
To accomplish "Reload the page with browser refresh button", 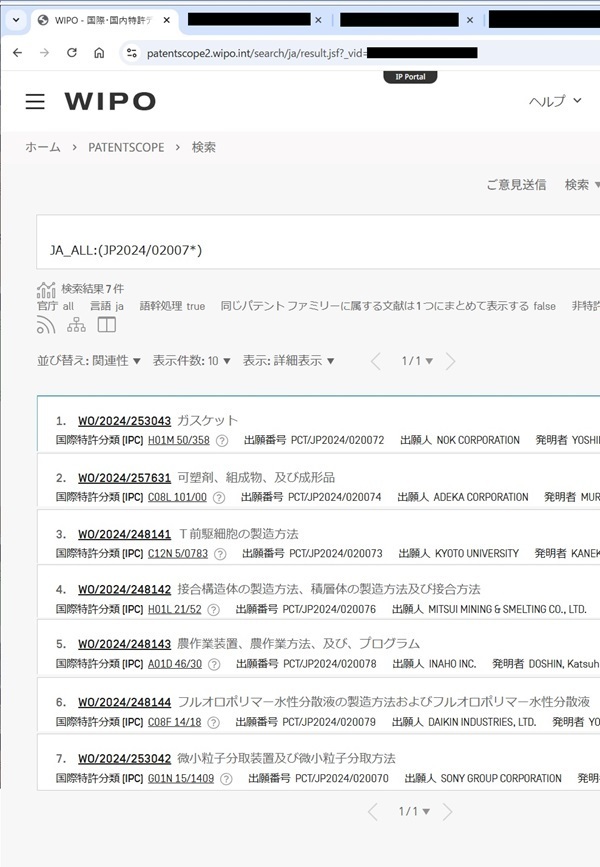I will pyautogui.click(x=72, y=53).
